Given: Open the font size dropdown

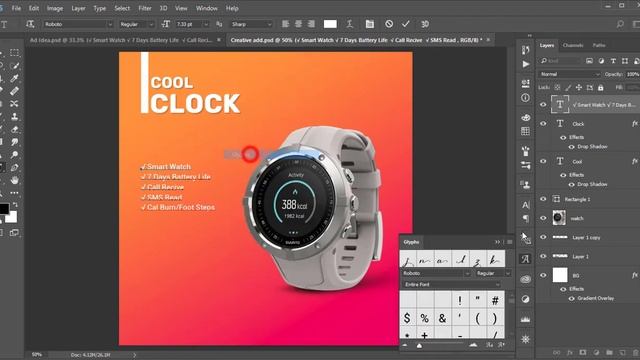Looking at the screenshot, I should [206, 24].
